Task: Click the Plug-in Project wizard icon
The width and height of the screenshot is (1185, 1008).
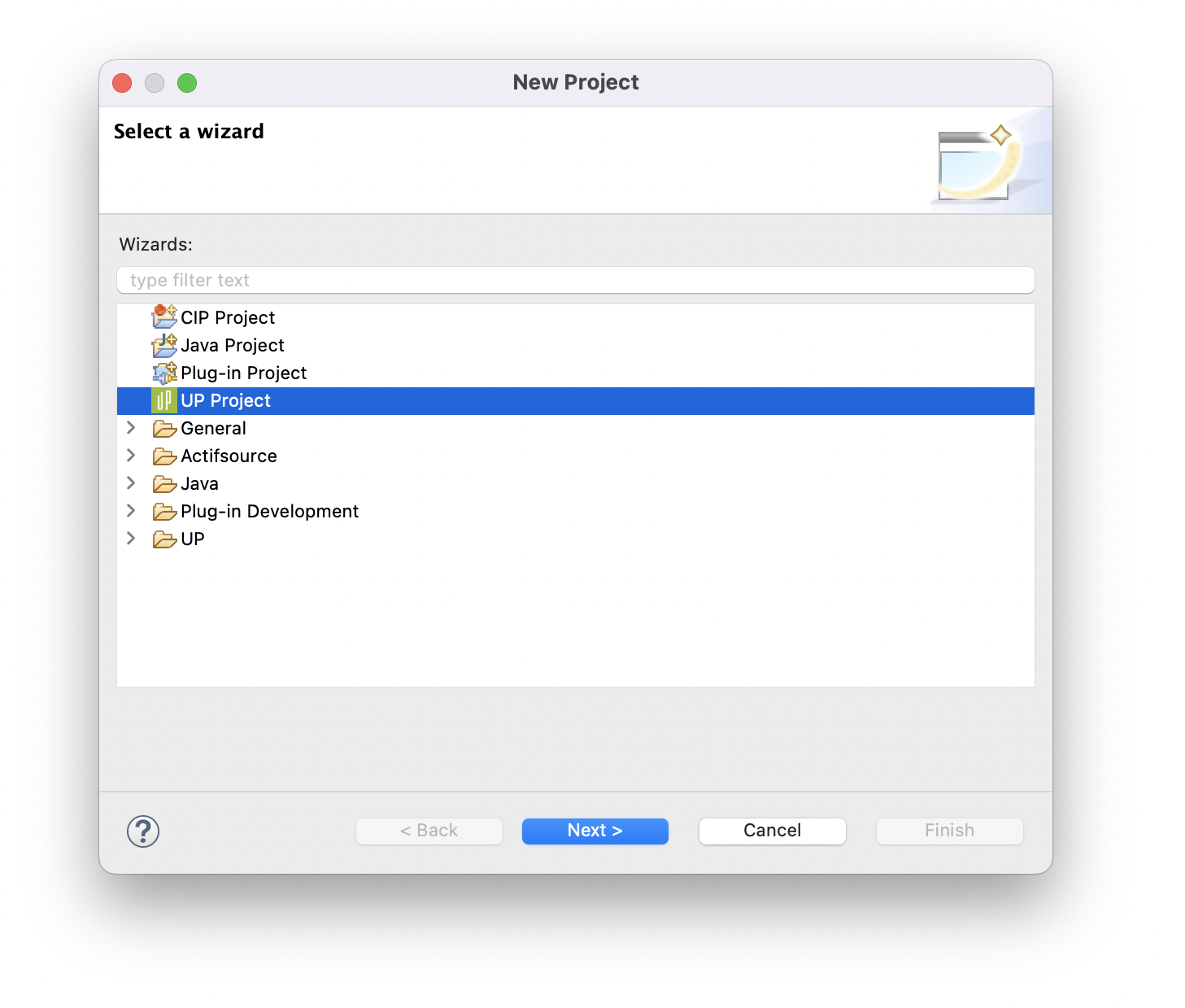Action: click(x=164, y=373)
